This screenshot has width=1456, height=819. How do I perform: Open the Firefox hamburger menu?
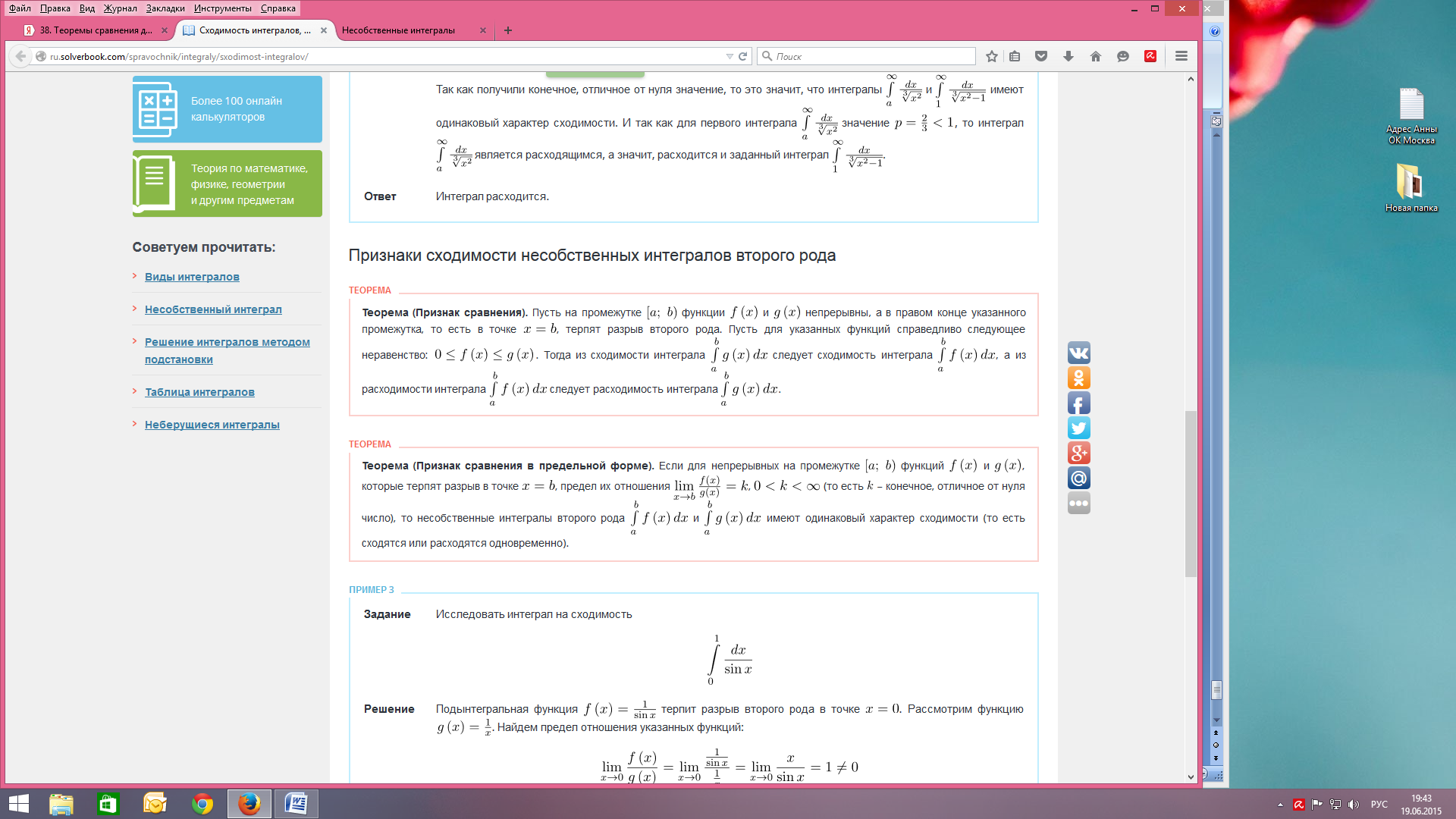click(1181, 56)
